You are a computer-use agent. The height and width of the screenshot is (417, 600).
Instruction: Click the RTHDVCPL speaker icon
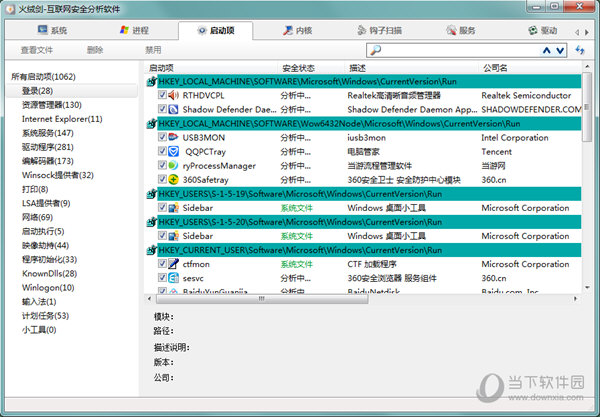point(174,95)
